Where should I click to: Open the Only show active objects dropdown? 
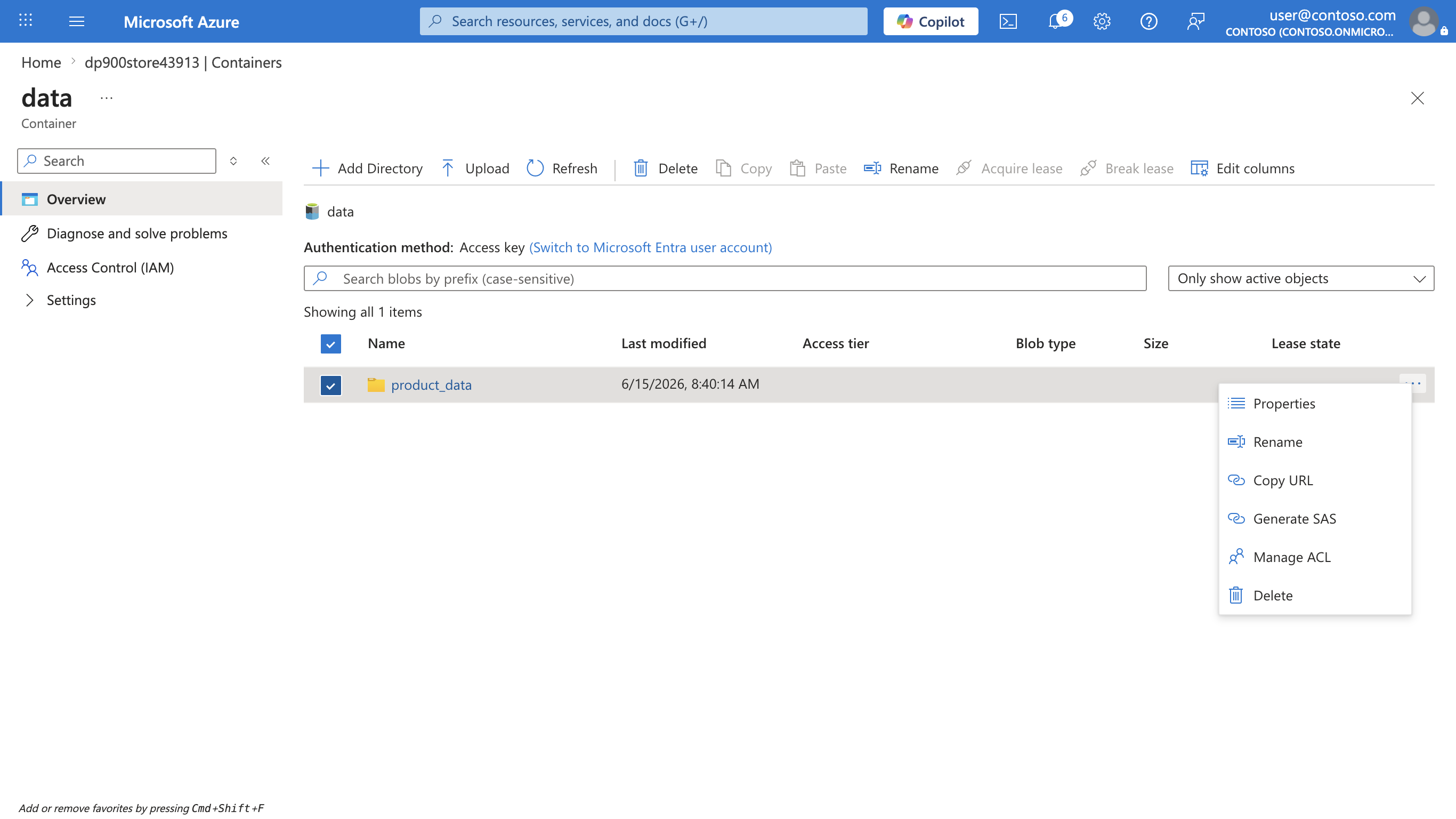click(x=1301, y=278)
